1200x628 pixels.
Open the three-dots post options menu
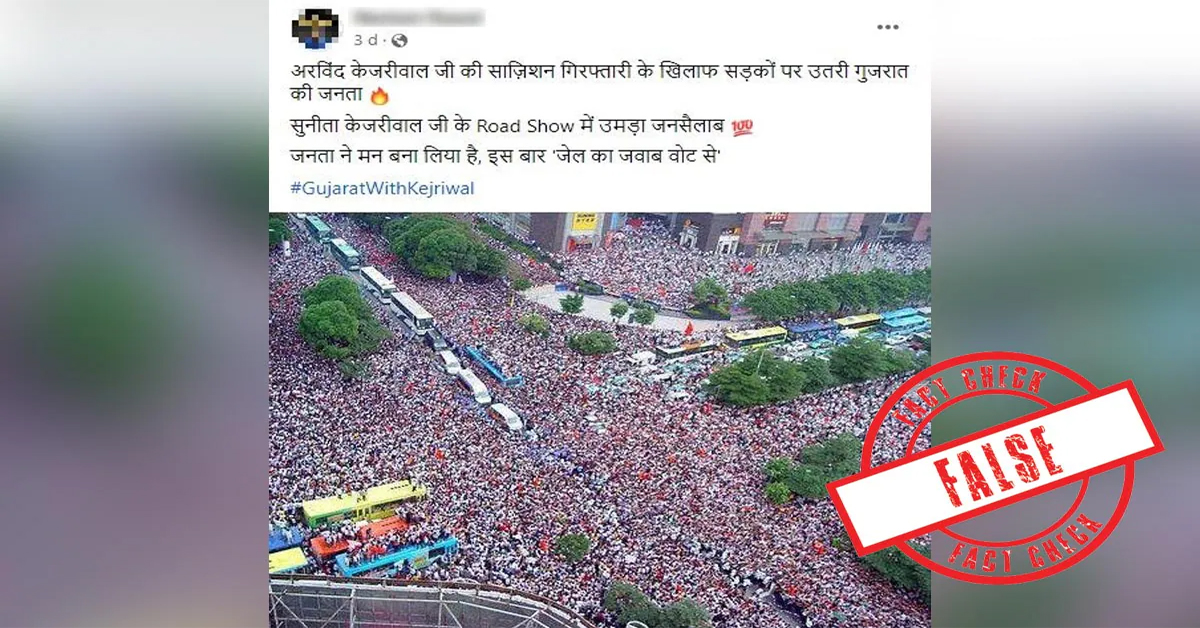coord(887,27)
